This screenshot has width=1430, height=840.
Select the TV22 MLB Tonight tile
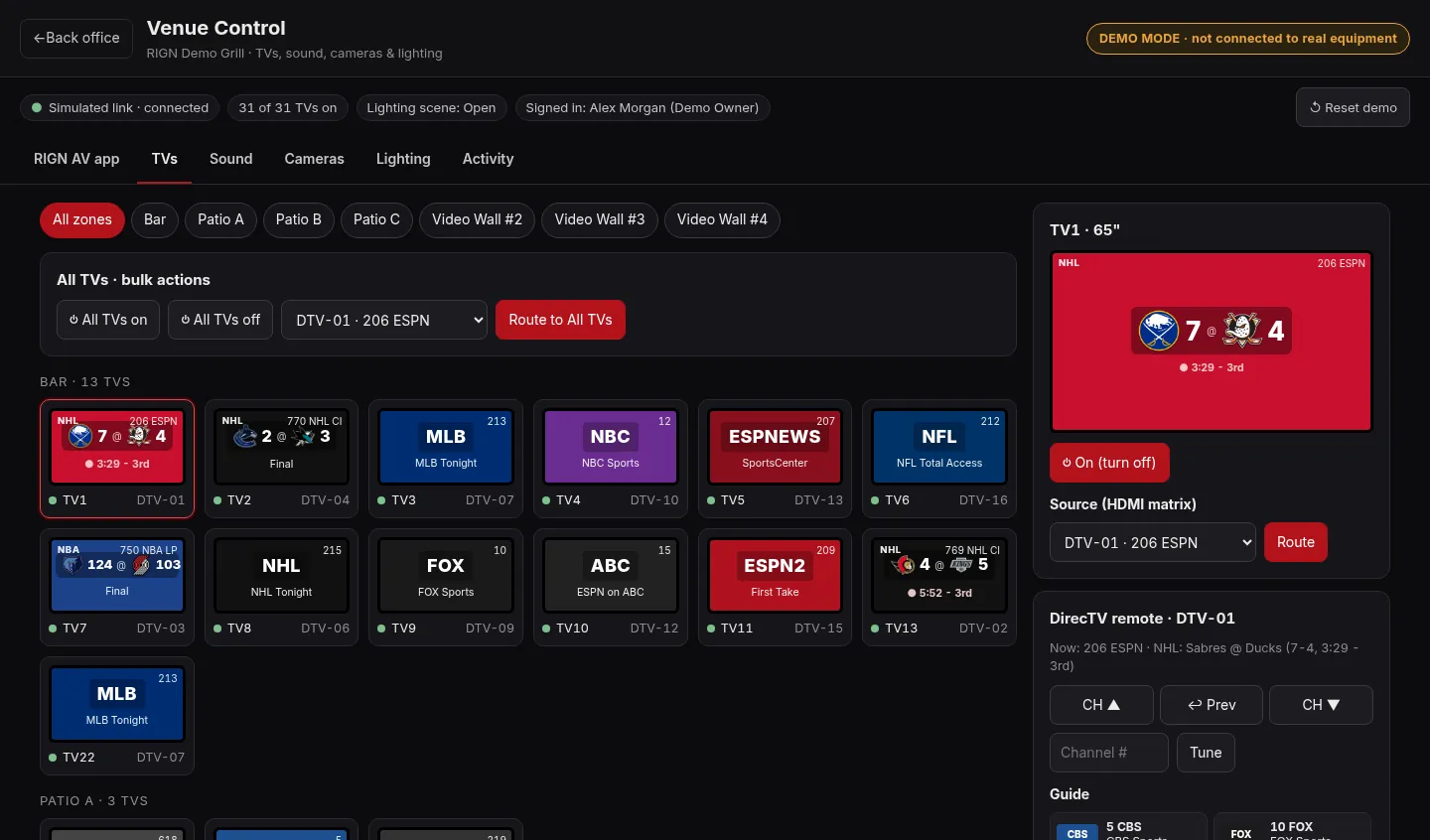[x=117, y=716]
